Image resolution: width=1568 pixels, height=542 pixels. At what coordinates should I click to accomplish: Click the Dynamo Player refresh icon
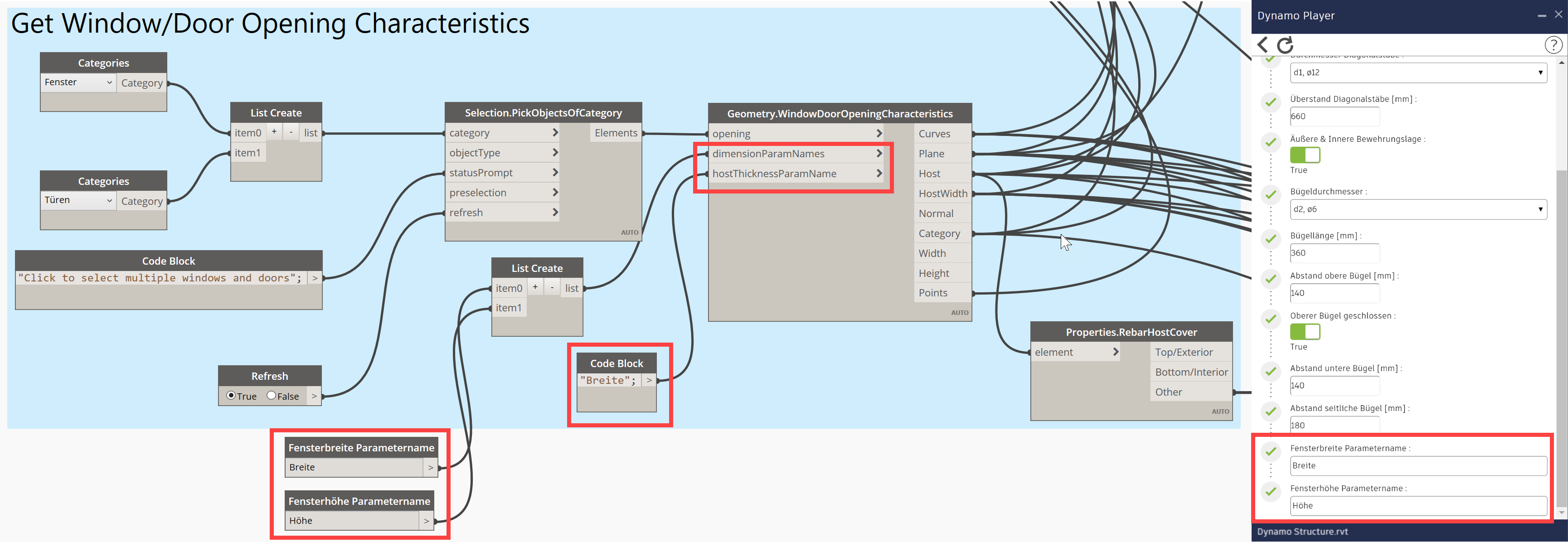(1285, 45)
